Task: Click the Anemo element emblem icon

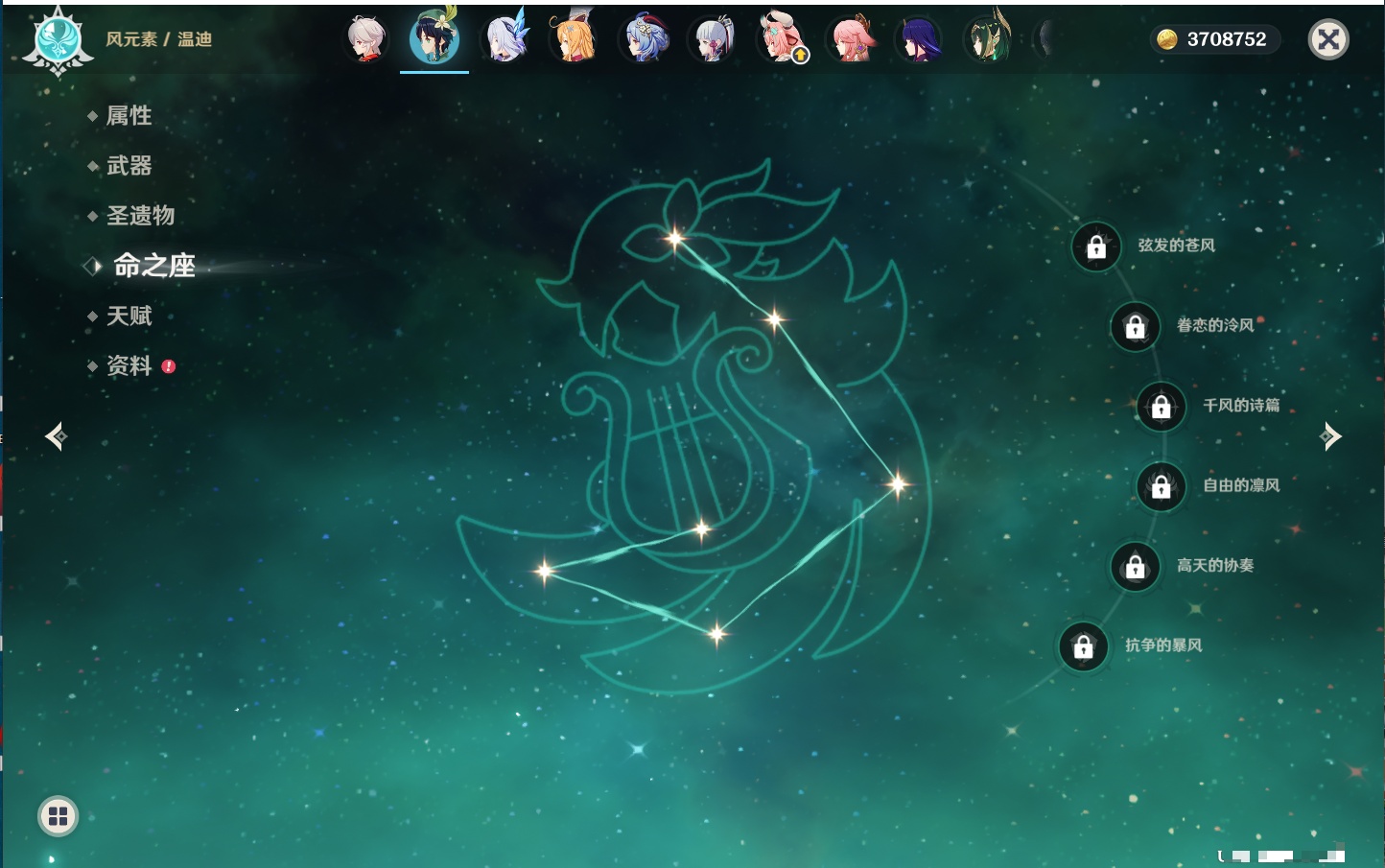Action: click(58, 40)
